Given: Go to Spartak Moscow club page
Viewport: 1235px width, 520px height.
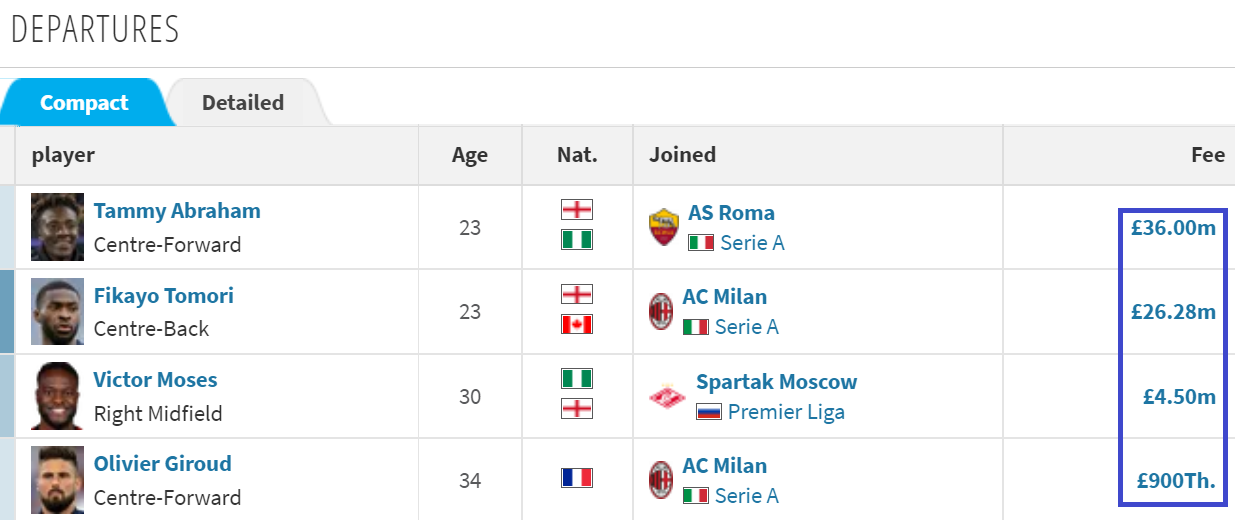Looking at the screenshot, I should tap(776, 382).
